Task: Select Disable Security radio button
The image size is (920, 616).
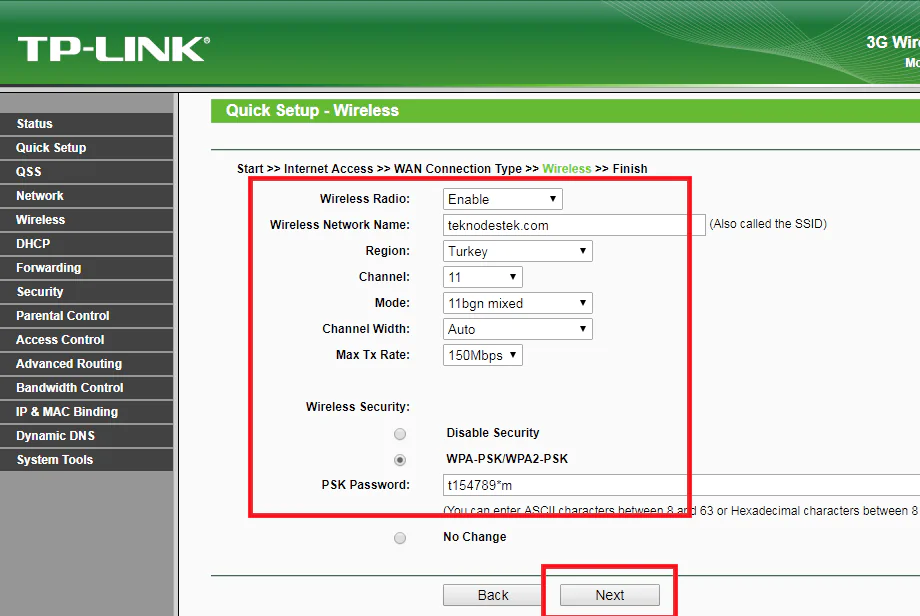Action: point(400,434)
